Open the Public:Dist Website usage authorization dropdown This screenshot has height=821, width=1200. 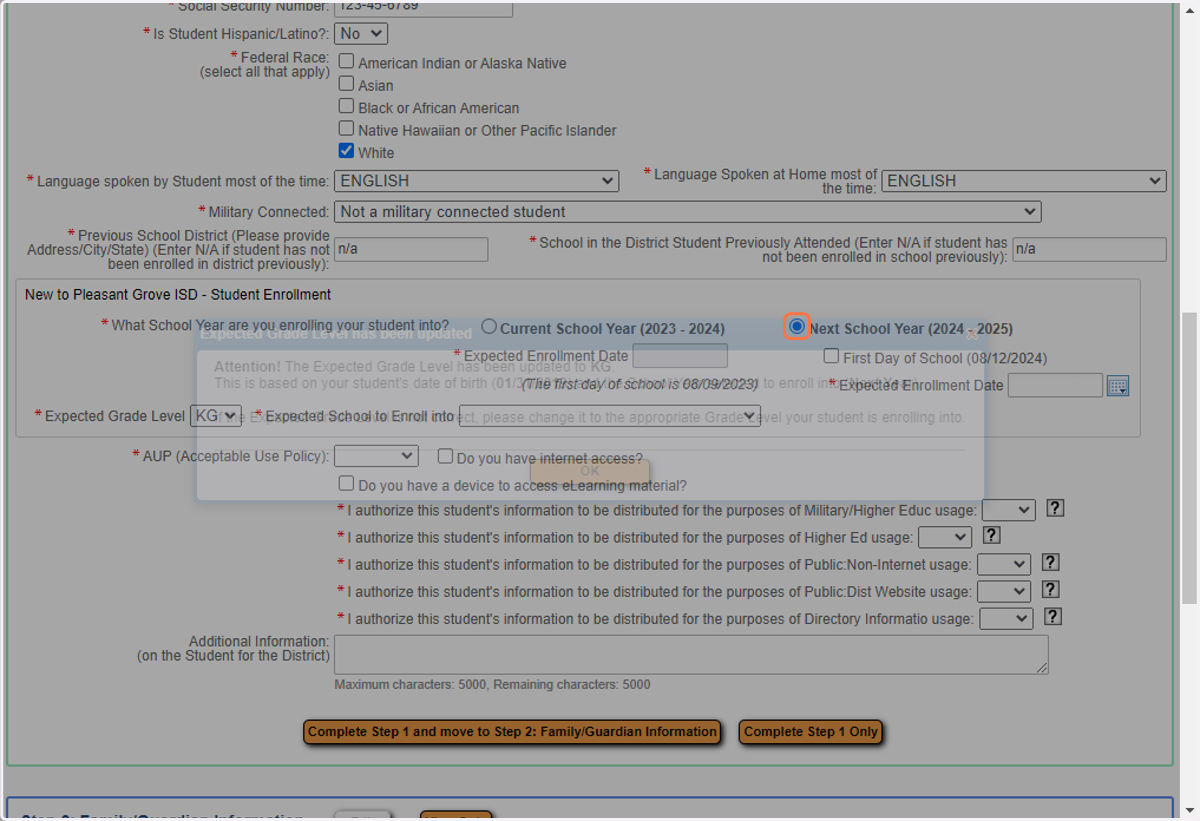(1004, 591)
